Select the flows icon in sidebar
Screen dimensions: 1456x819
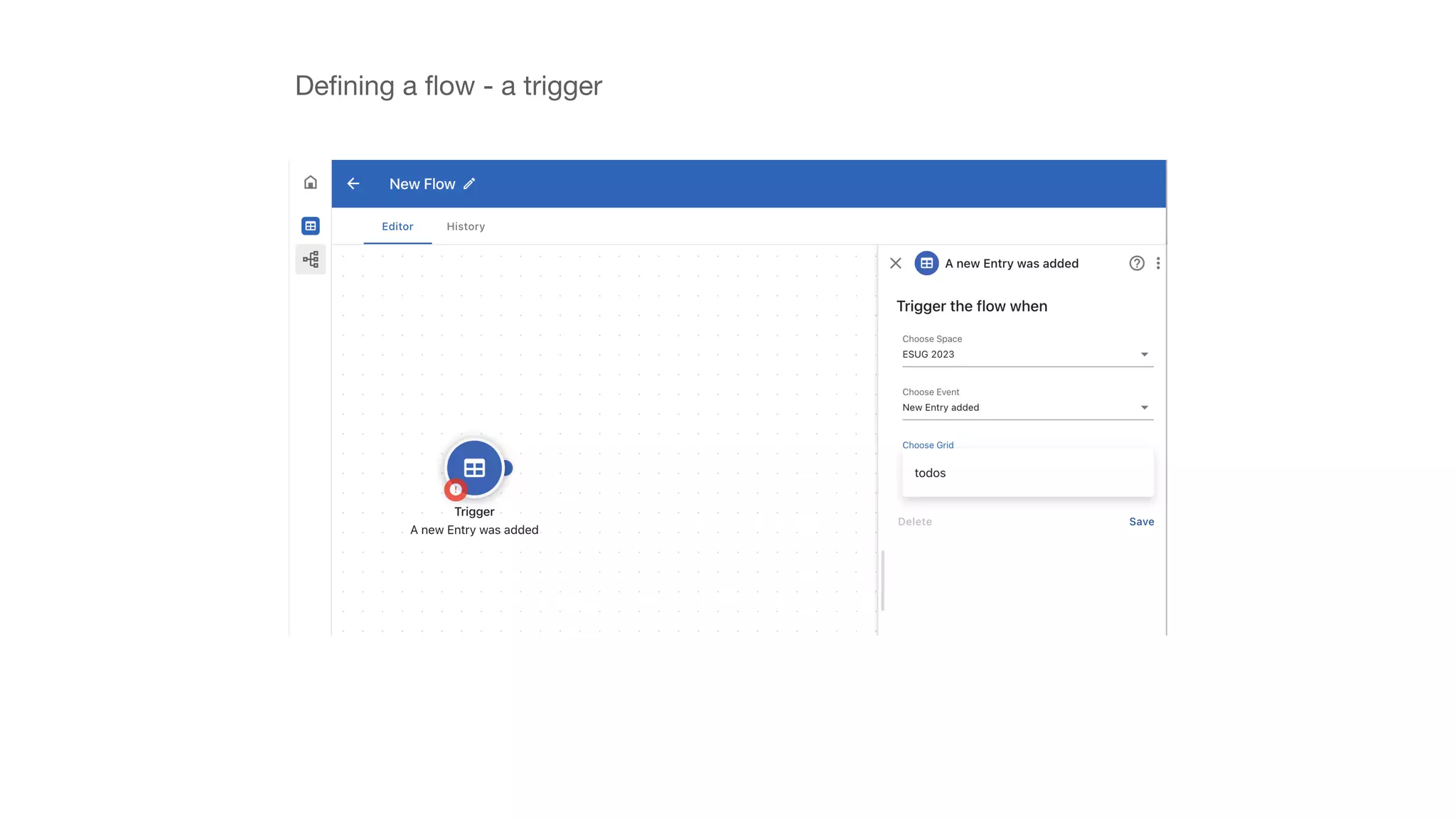tap(311, 259)
